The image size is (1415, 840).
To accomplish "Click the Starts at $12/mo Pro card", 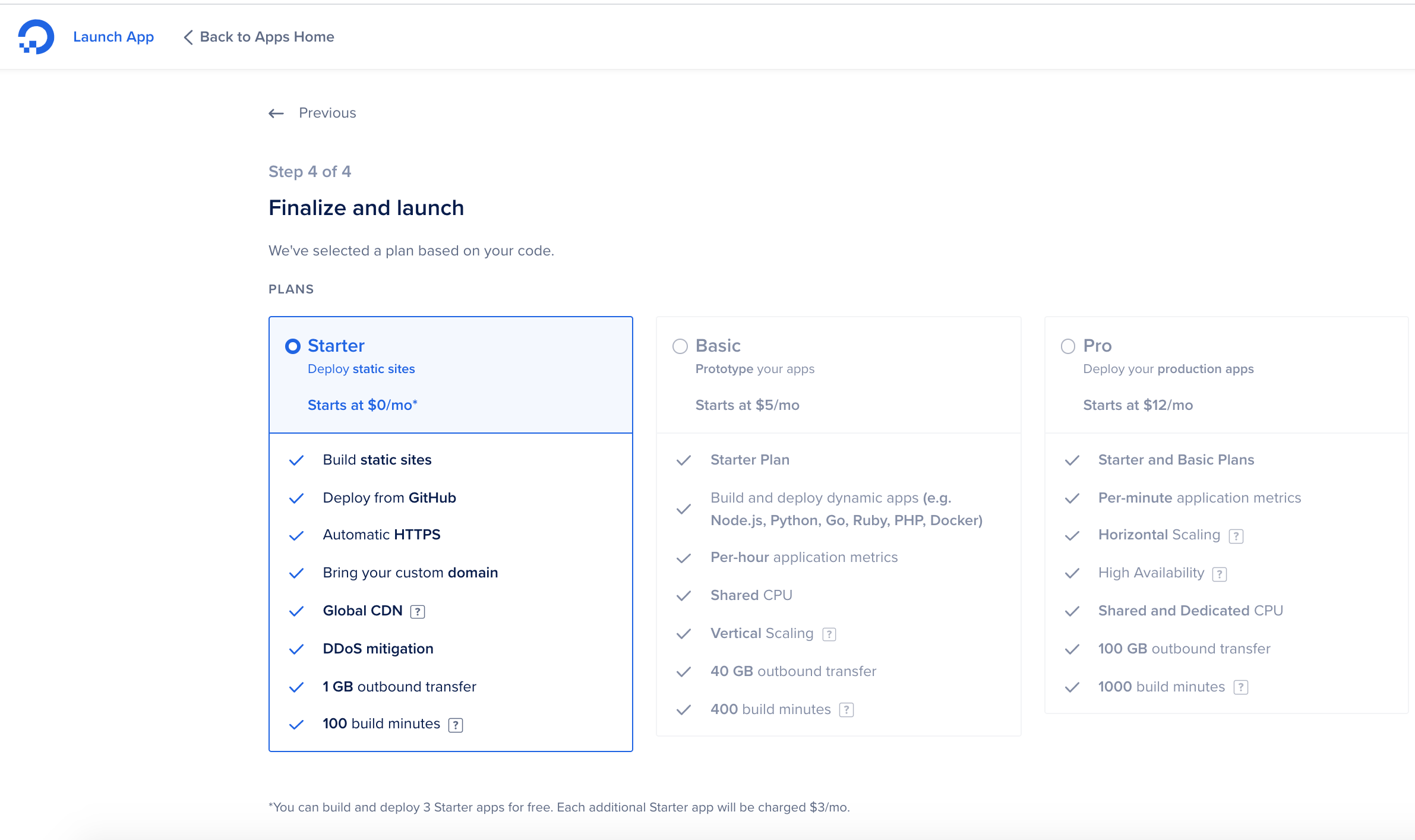I will [x=1138, y=405].
